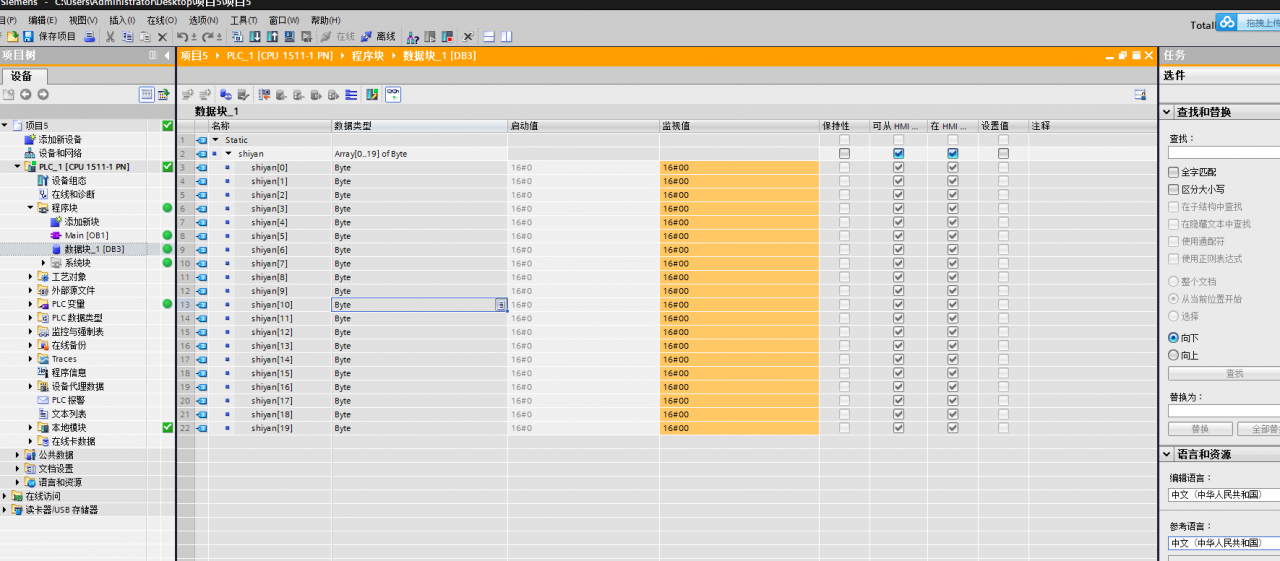Collapse the 项目5 tree node arrow
The height and width of the screenshot is (561, 1280).
click(x=5, y=126)
